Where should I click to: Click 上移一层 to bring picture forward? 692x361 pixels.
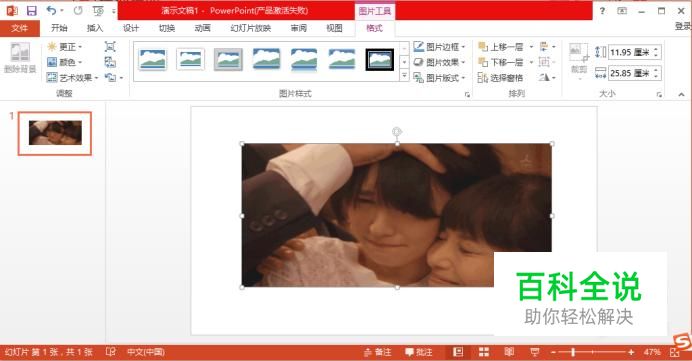click(x=501, y=46)
